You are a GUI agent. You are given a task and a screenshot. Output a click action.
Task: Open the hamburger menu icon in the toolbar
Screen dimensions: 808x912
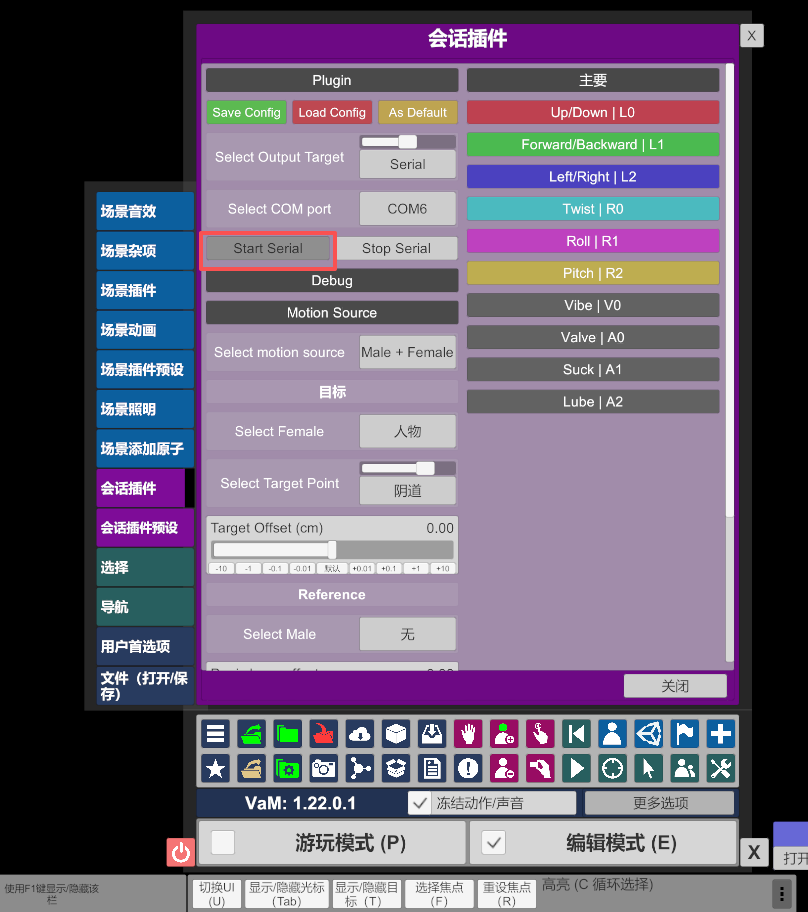[215, 733]
